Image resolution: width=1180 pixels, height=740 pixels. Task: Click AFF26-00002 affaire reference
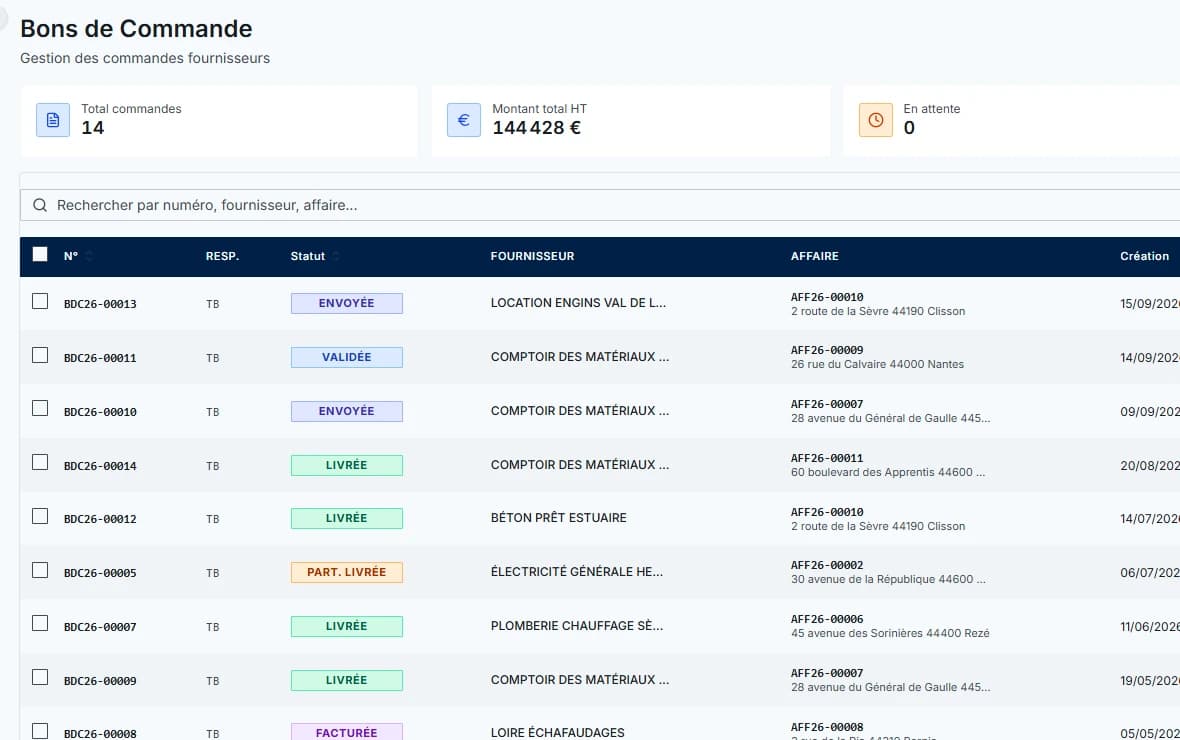[x=827, y=565]
